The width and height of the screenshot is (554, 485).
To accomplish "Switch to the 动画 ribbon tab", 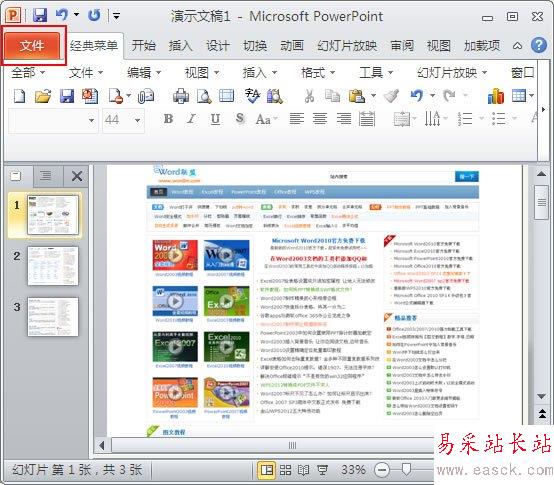I will (292, 46).
